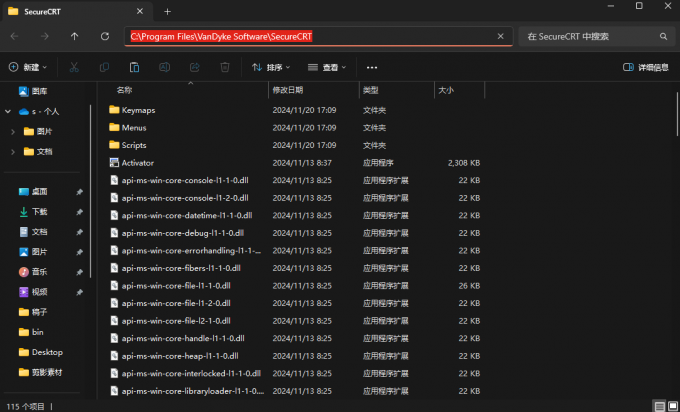Toggle the 详细信息 details pane
Image resolution: width=680 pixels, height=412 pixels.
[646, 67]
